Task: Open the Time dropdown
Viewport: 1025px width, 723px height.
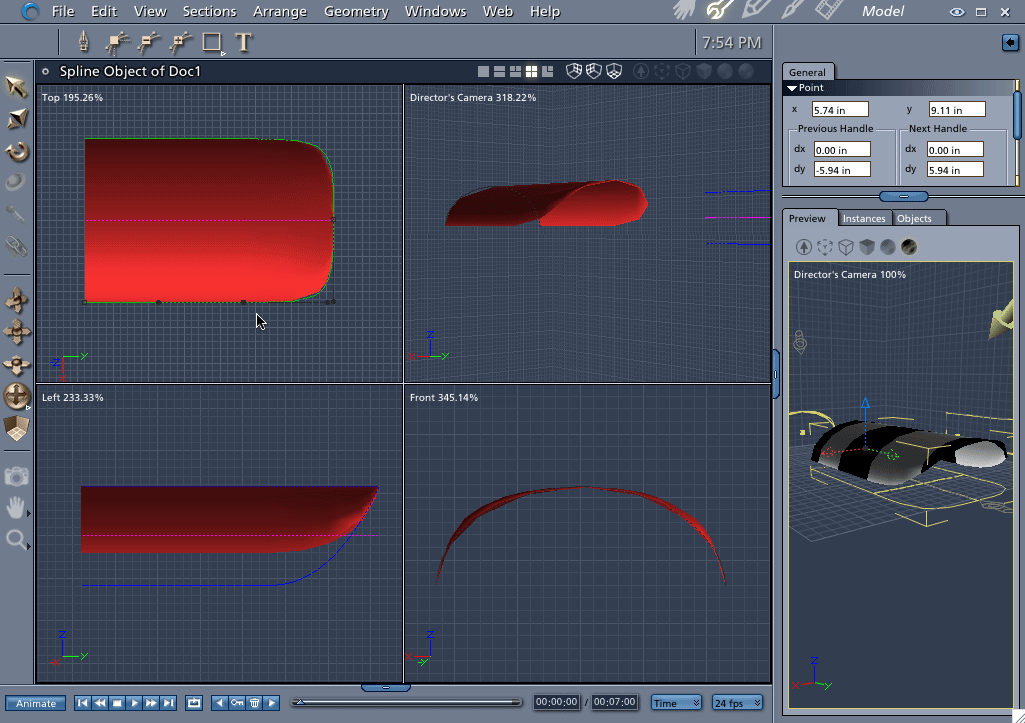Action: 677,703
